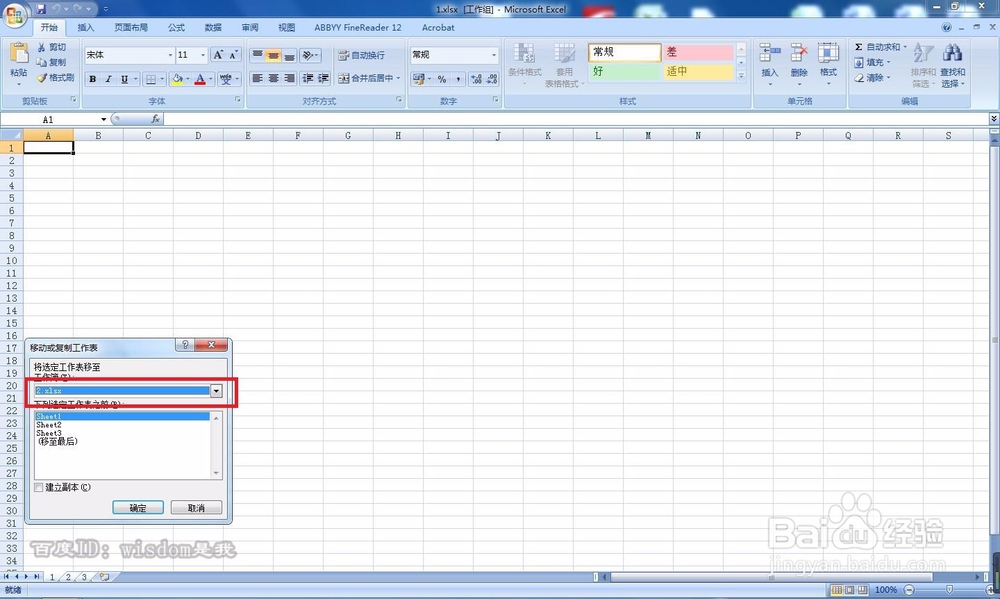The width and height of the screenshot is (1000, 599).
Task: Expand the cell styles gallery
Action: [x=741, y=76]
